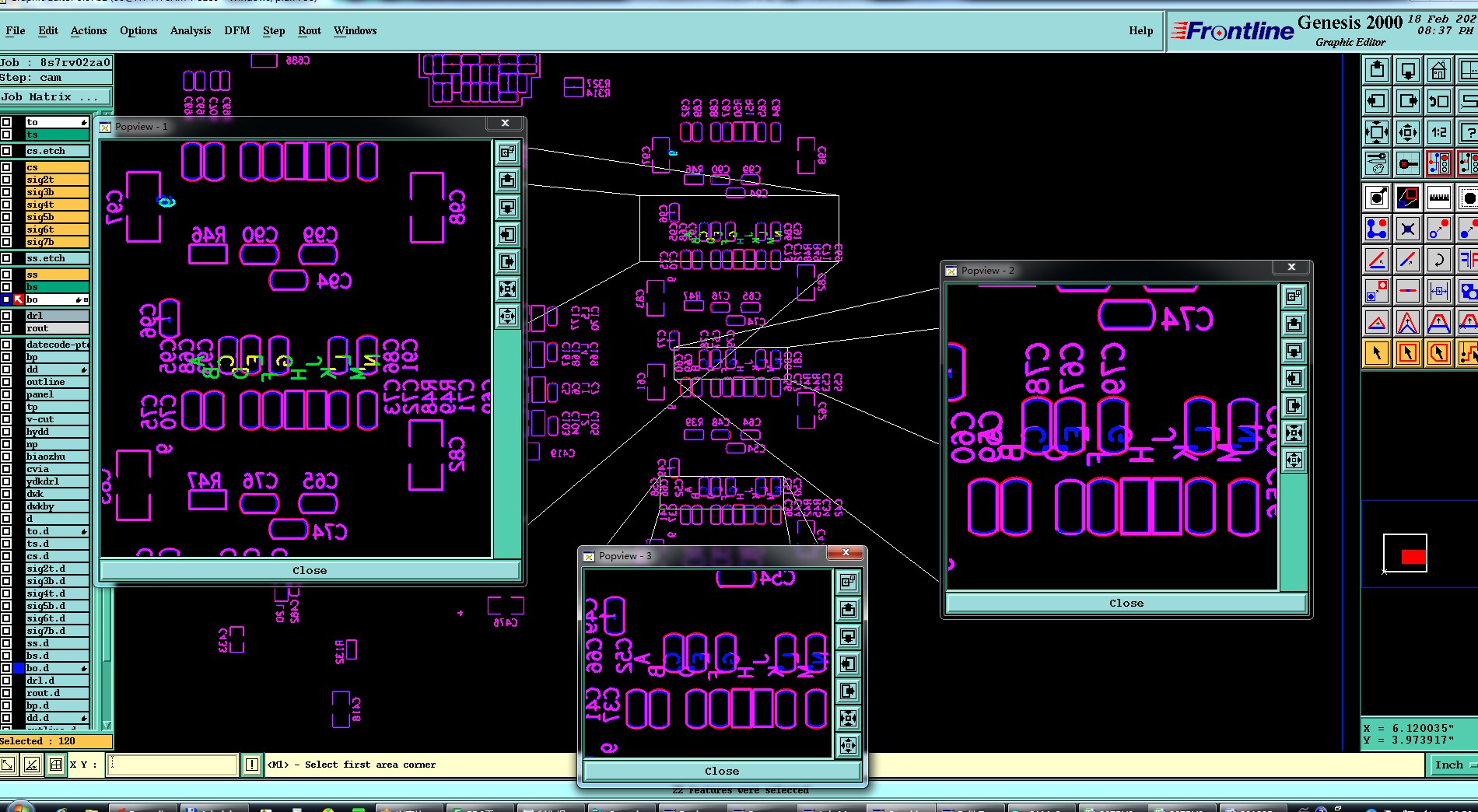Click the red arrow swatch on layer bo

point(19,299)
